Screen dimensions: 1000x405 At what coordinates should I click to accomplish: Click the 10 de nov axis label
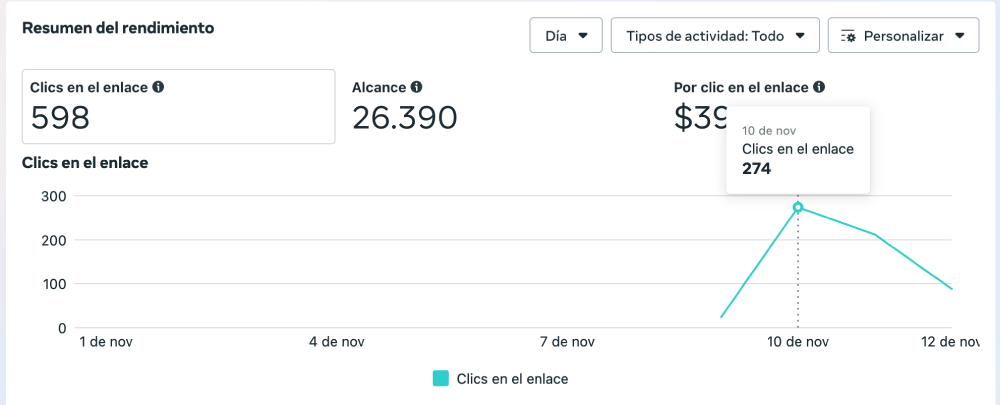(x=798, y=342)
